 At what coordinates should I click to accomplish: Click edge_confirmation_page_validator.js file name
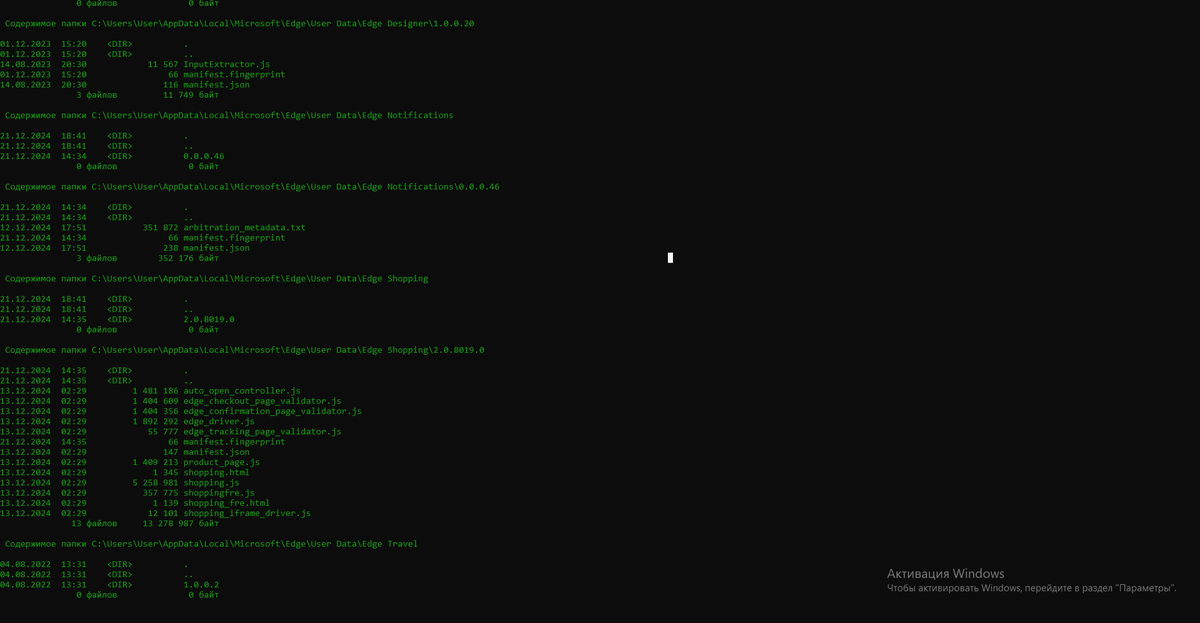pyautogui.click(x=272, y=411)
